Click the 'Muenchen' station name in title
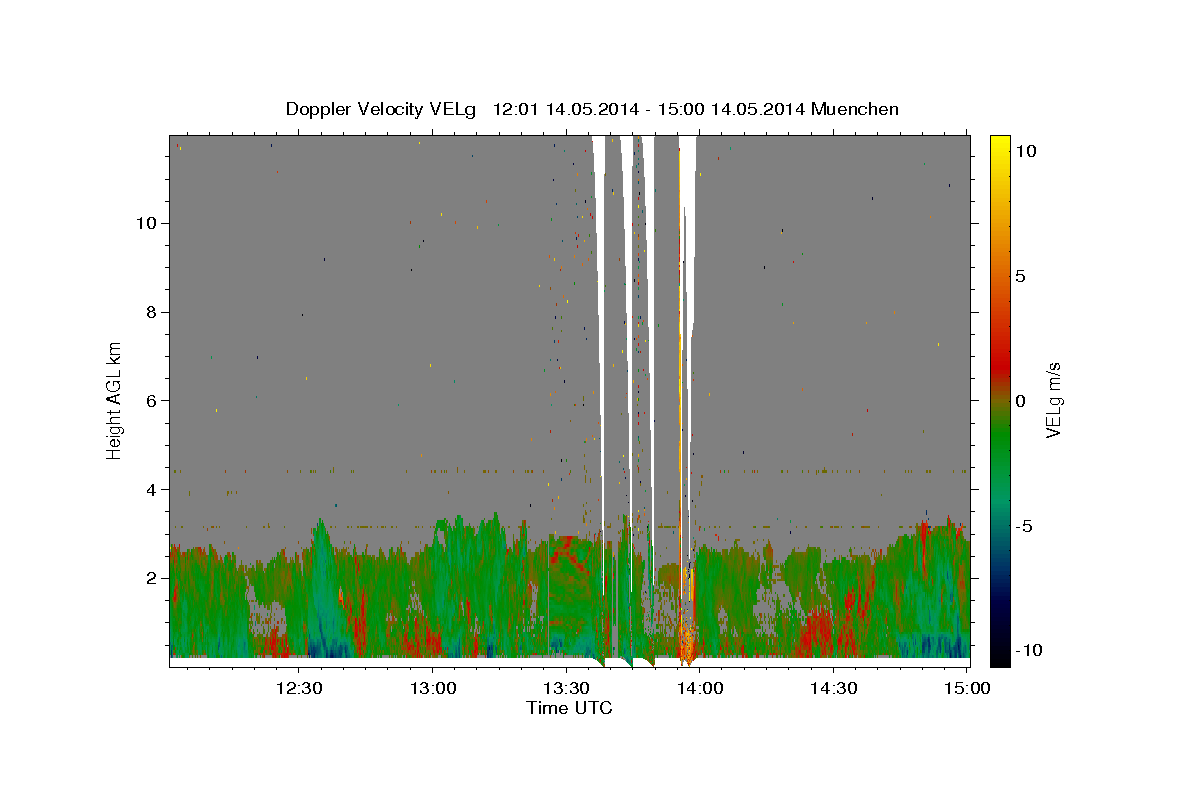 pos(856,109)
